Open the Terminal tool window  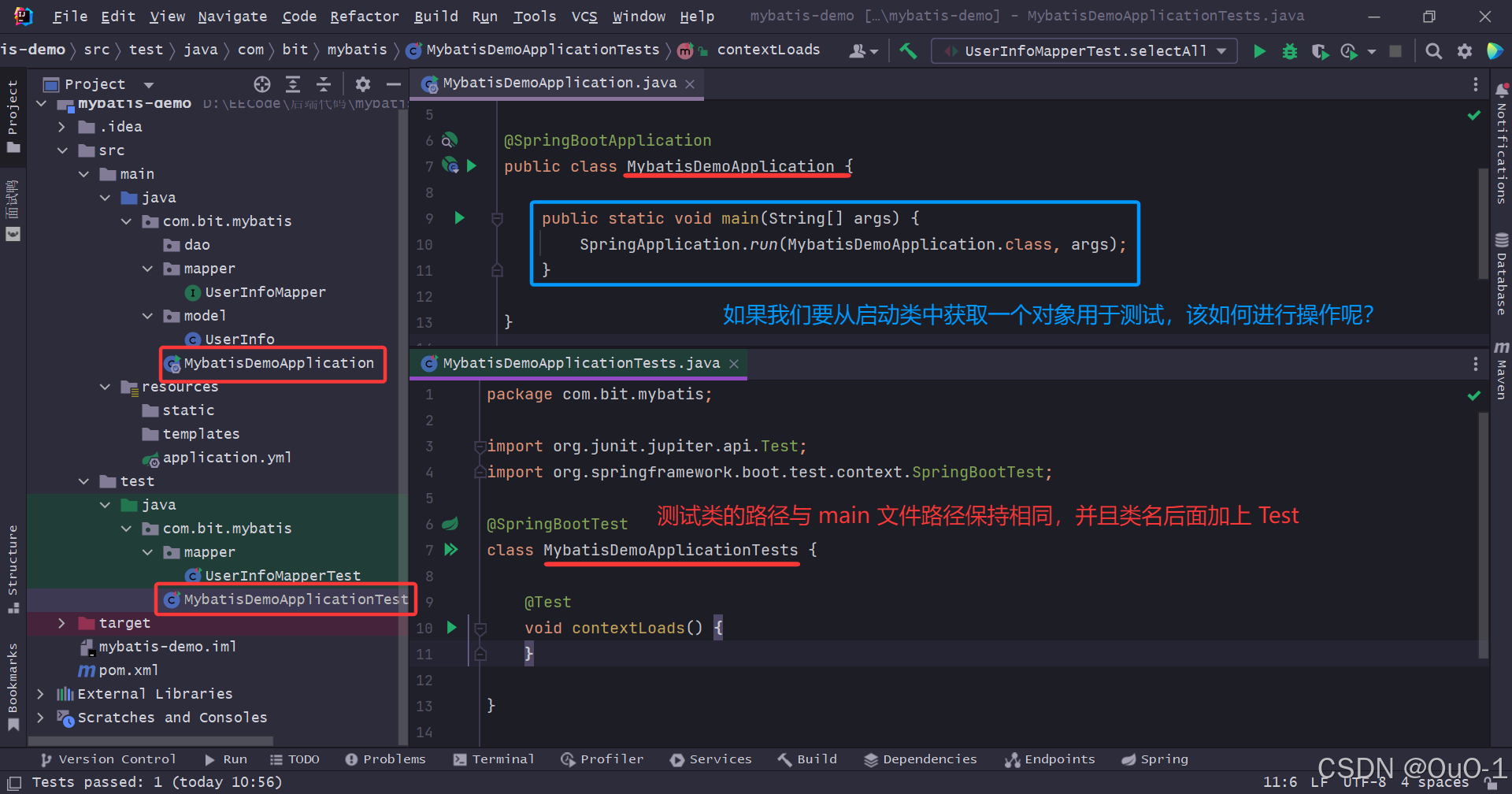click(494, 759)
